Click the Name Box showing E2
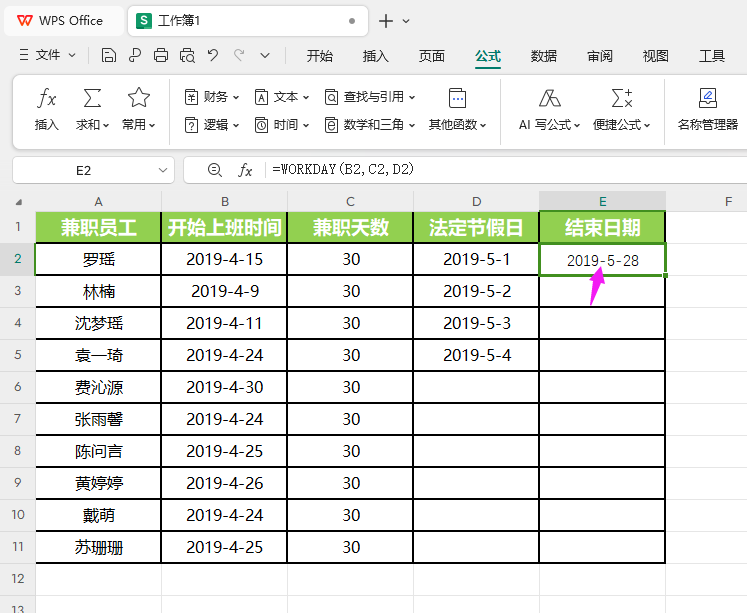Image resolution: width=747 pixels, height=613 pixels. coord(84,171)
